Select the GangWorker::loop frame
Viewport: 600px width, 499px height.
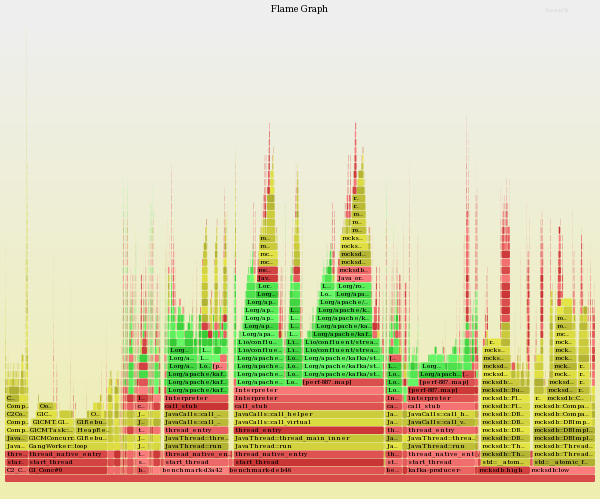(x=65, y=446)
